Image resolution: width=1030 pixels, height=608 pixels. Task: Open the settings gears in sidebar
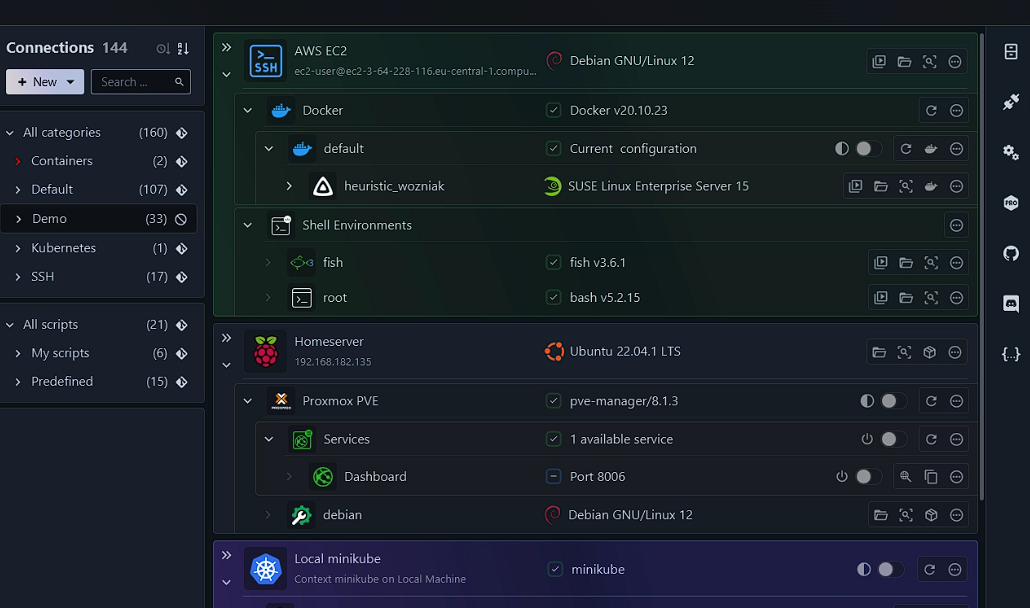pyautogui.click(x=1011, y=152)
